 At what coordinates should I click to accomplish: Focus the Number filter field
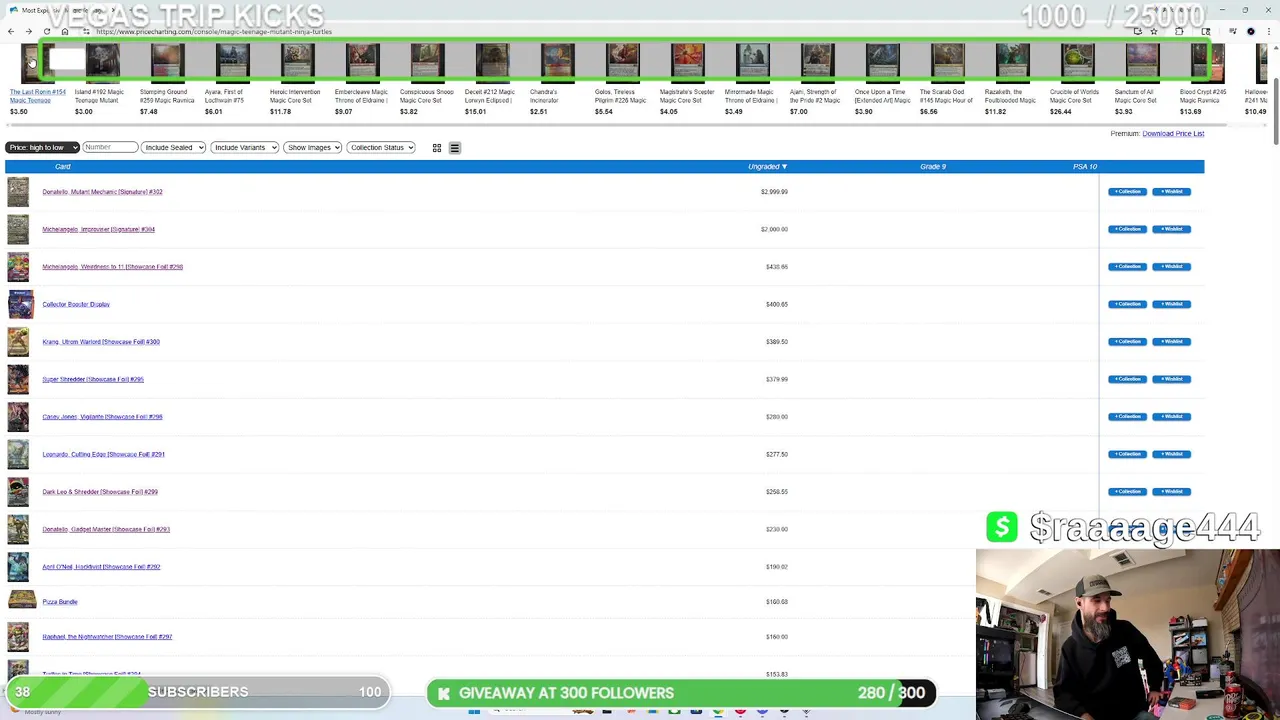click(x=110, y=148)
